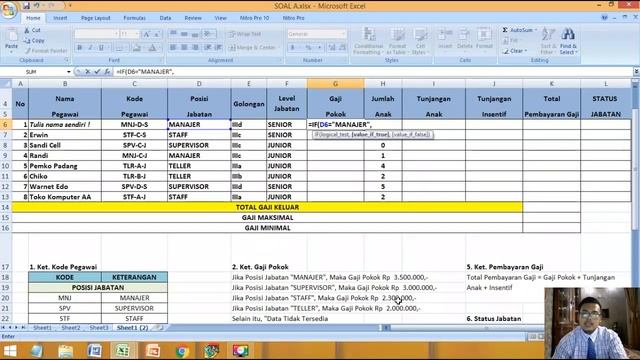640x360 pixels.
Task: Click the Grow Font (larger A) icon
Action: pyautogui.click(x=147, y=34)
